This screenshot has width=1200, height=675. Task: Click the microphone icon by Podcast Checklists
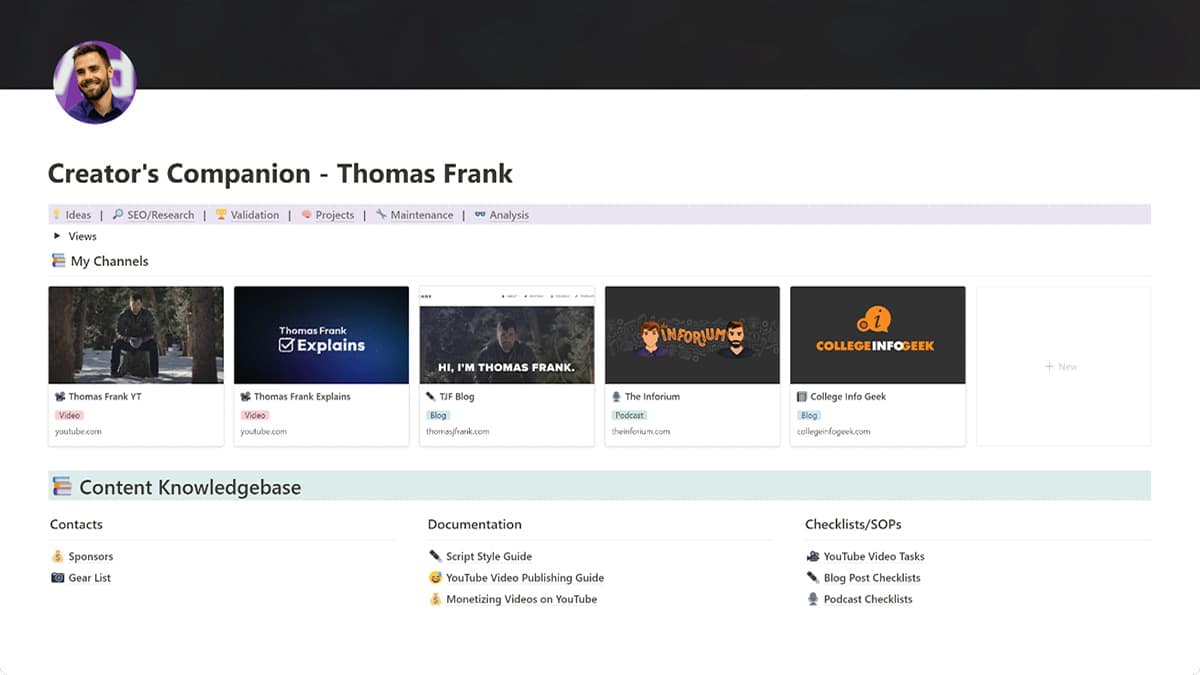tap(811, 599)
